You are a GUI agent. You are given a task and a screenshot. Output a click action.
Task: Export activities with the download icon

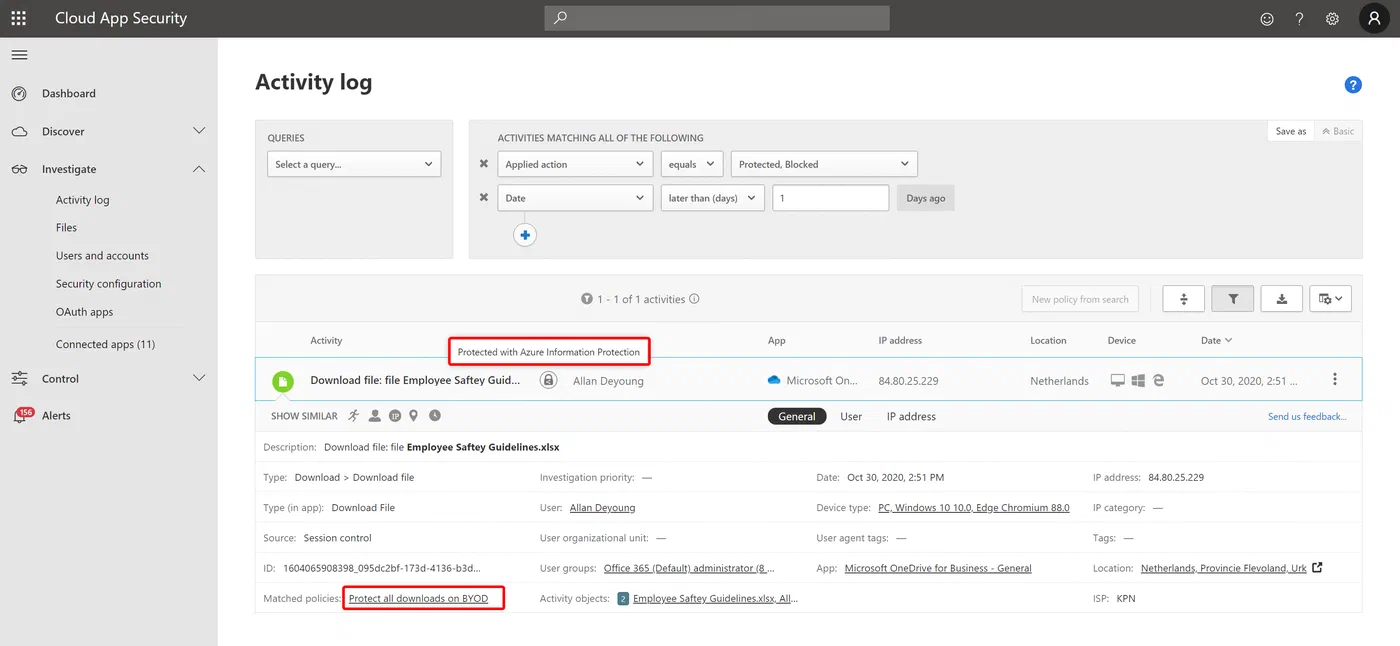click(1281, 298)
